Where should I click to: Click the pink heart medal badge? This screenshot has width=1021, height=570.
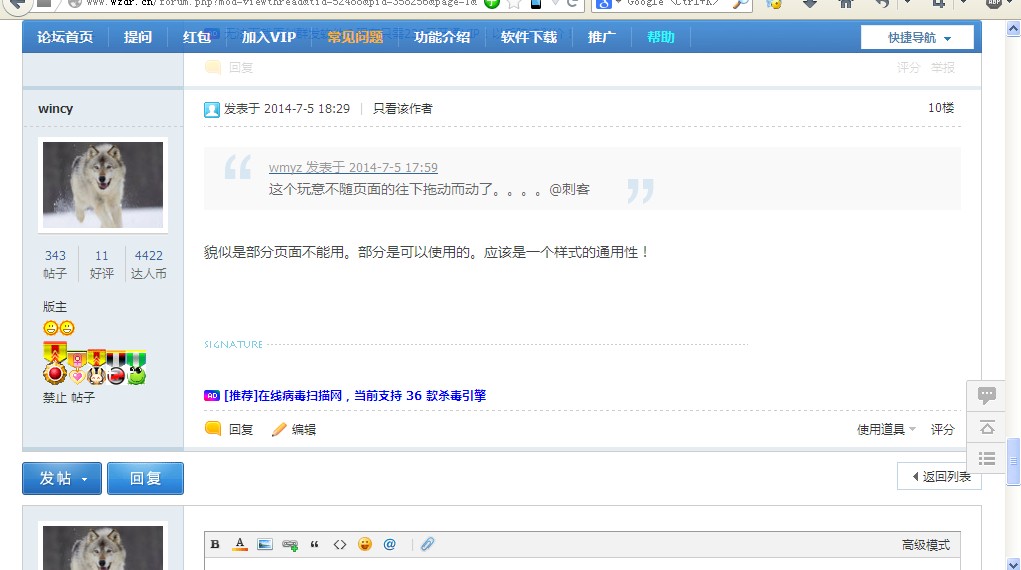77,368
